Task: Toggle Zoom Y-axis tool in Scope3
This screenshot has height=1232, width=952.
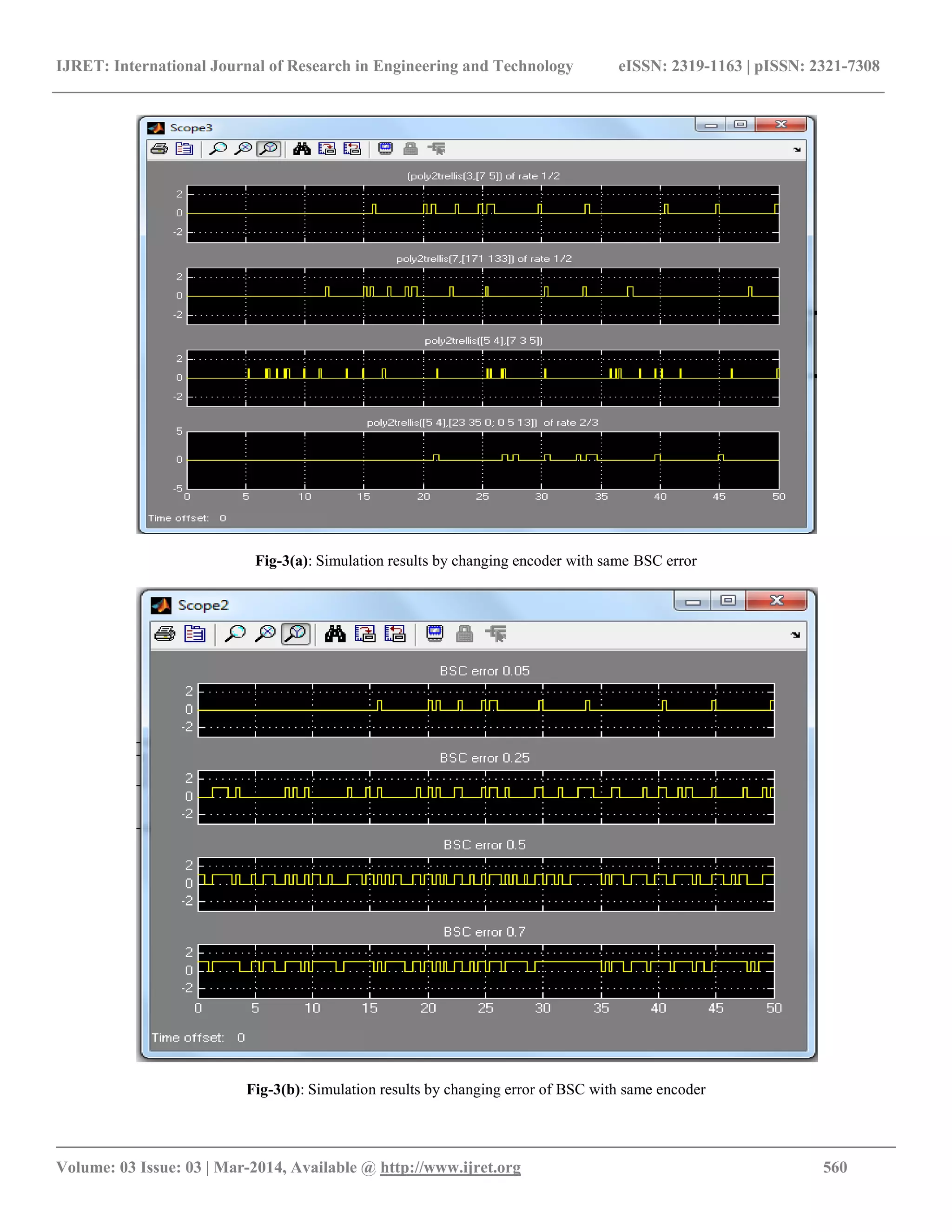Action: [269, 149]
